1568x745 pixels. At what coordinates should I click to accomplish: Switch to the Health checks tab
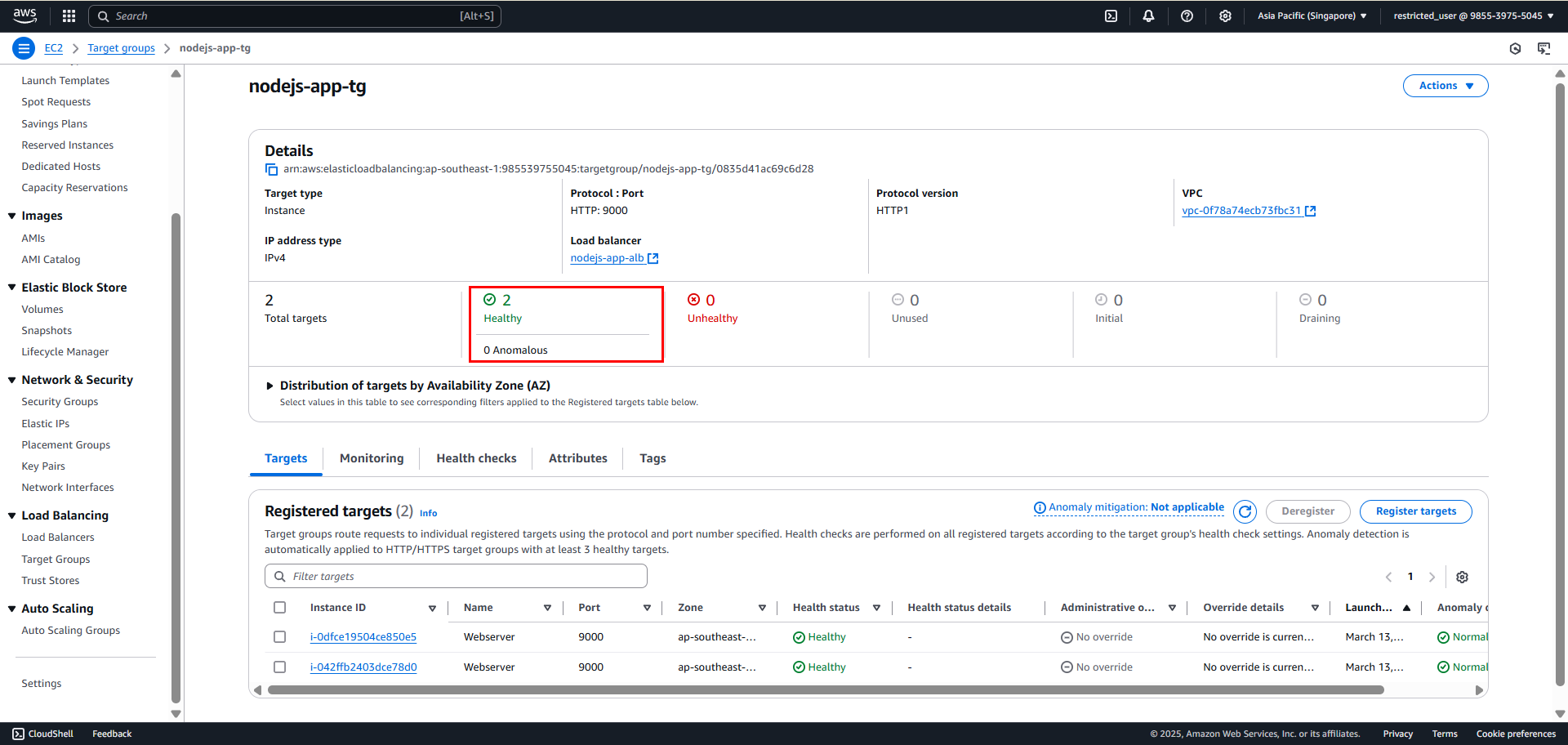[x=476, y=458]
